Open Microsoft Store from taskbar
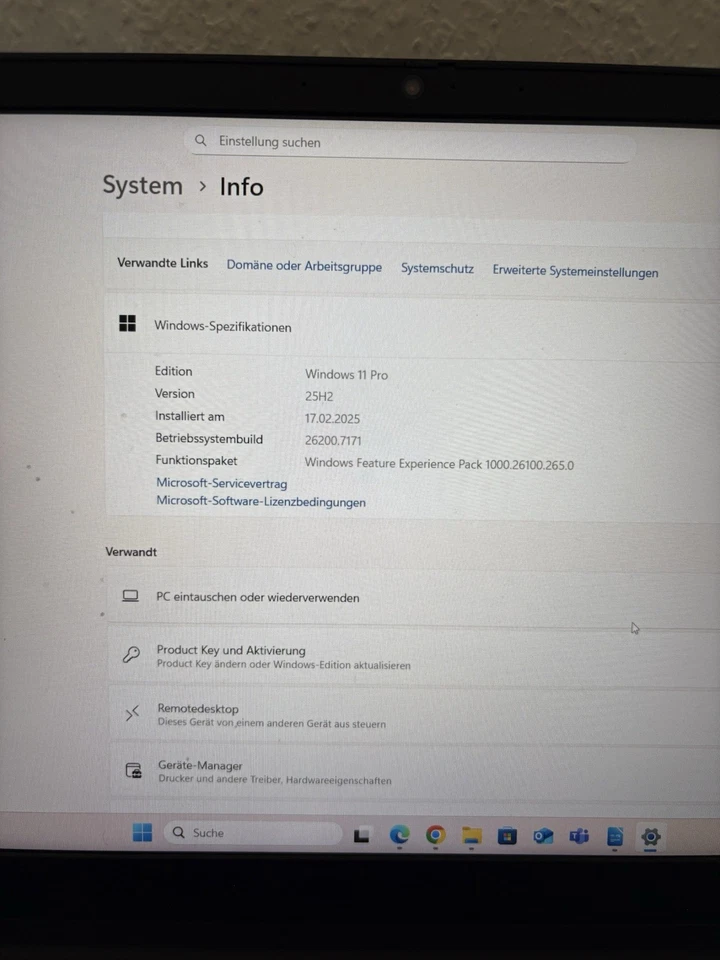720x960 pixels. pyautogui.click(x=507, y=836)
